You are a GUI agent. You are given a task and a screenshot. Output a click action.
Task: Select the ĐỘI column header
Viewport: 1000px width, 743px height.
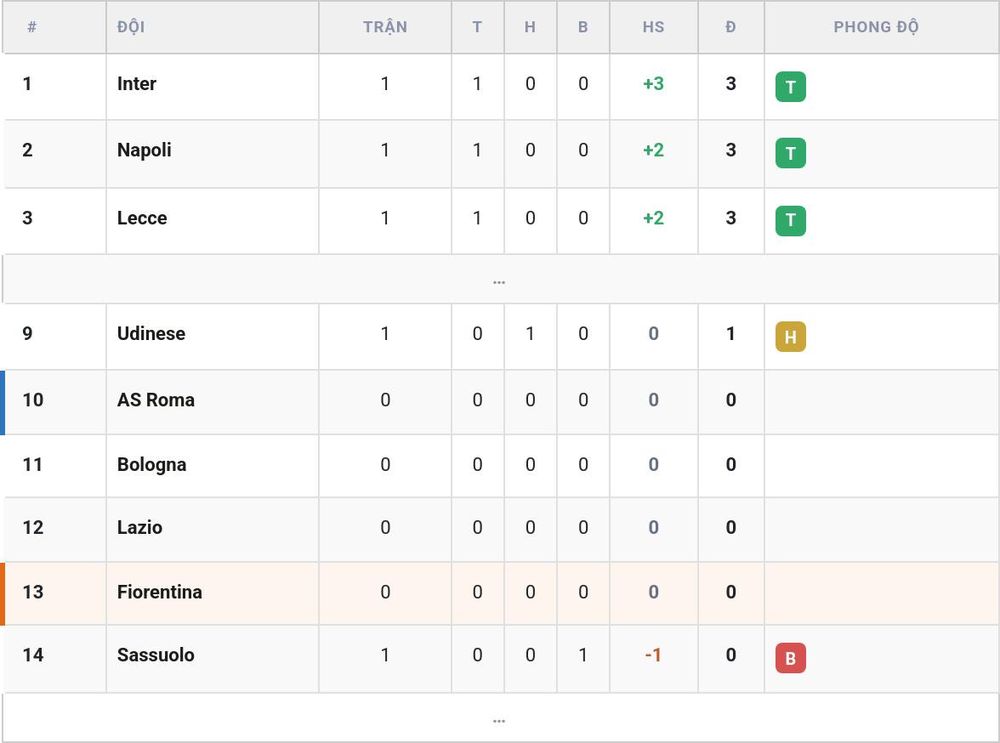pos(131,27)
